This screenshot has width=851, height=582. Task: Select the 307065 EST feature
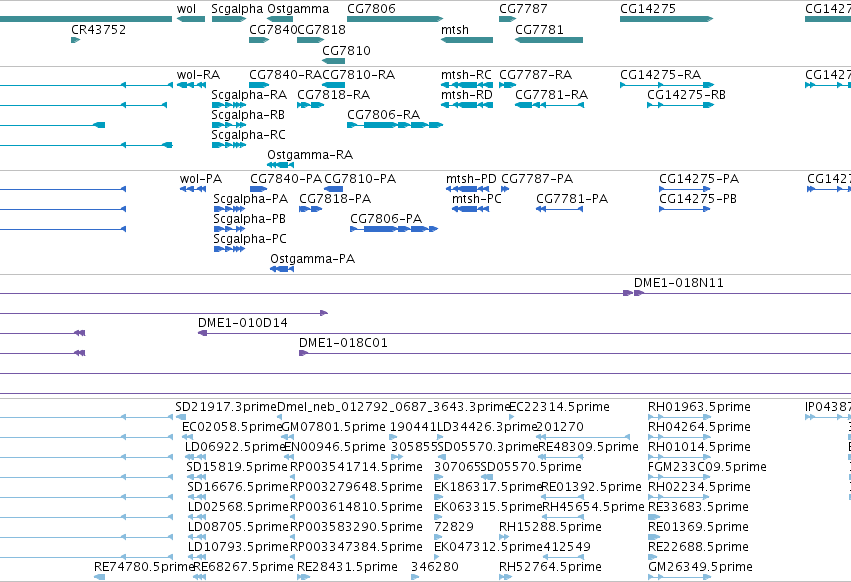[x=437, y=477]
